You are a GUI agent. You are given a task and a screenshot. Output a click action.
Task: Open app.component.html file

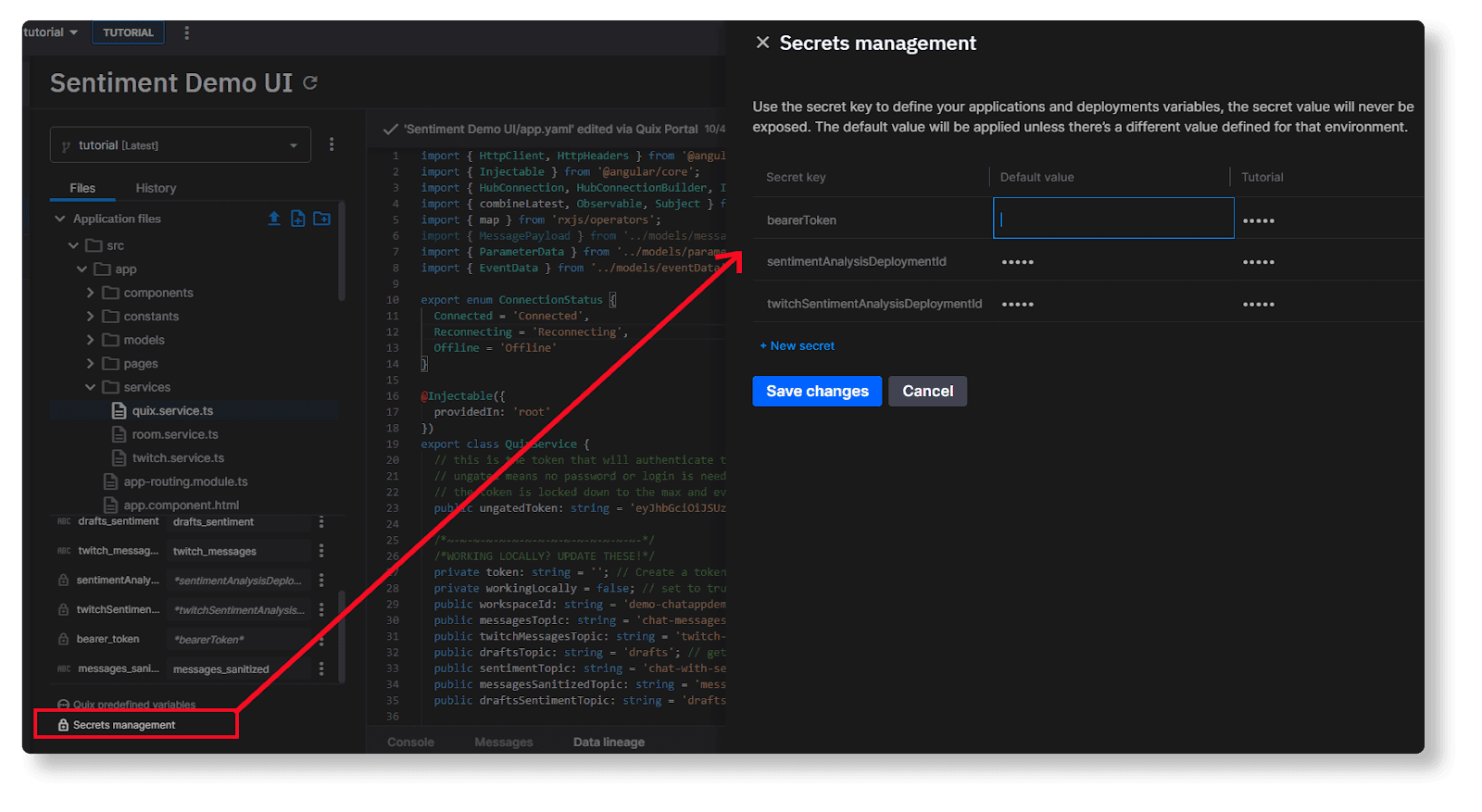click(x=182, y=505)
